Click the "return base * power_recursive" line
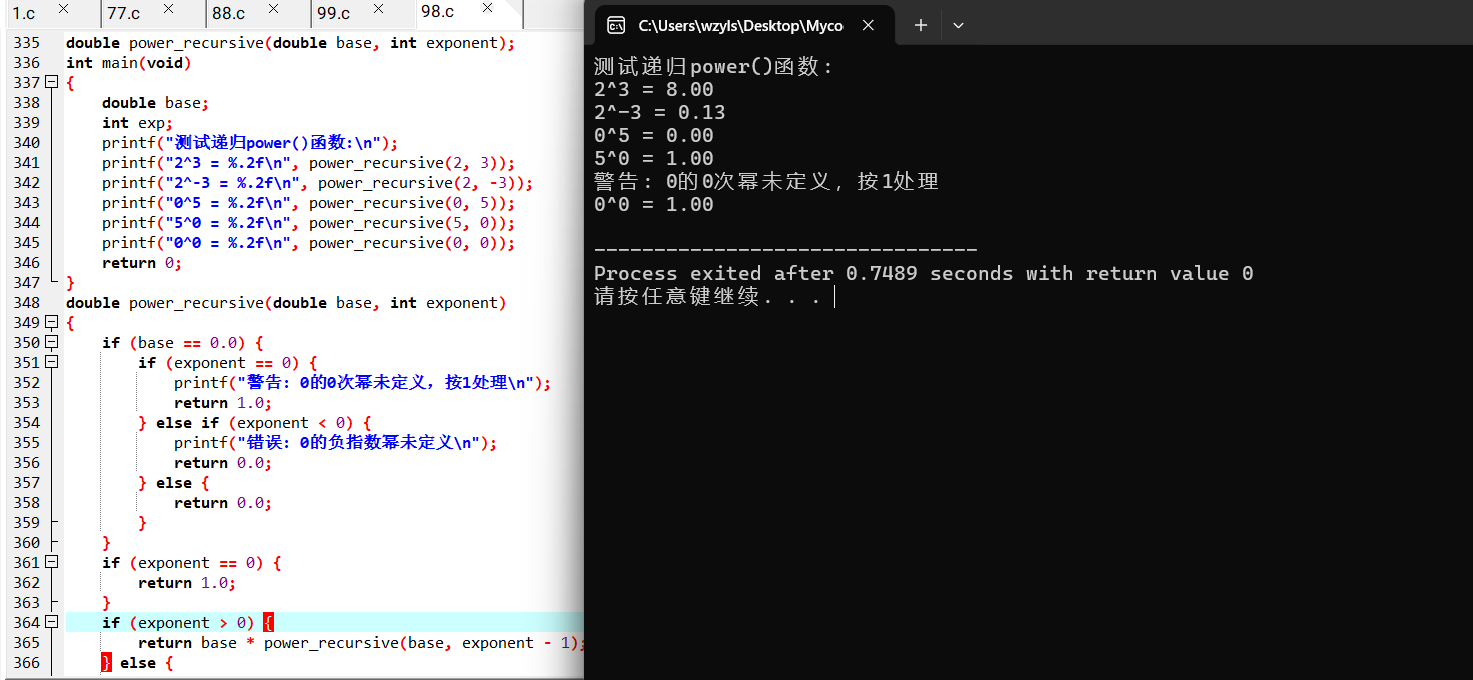Viewport: 1473px width, 680px height. (x=361, y=643)
